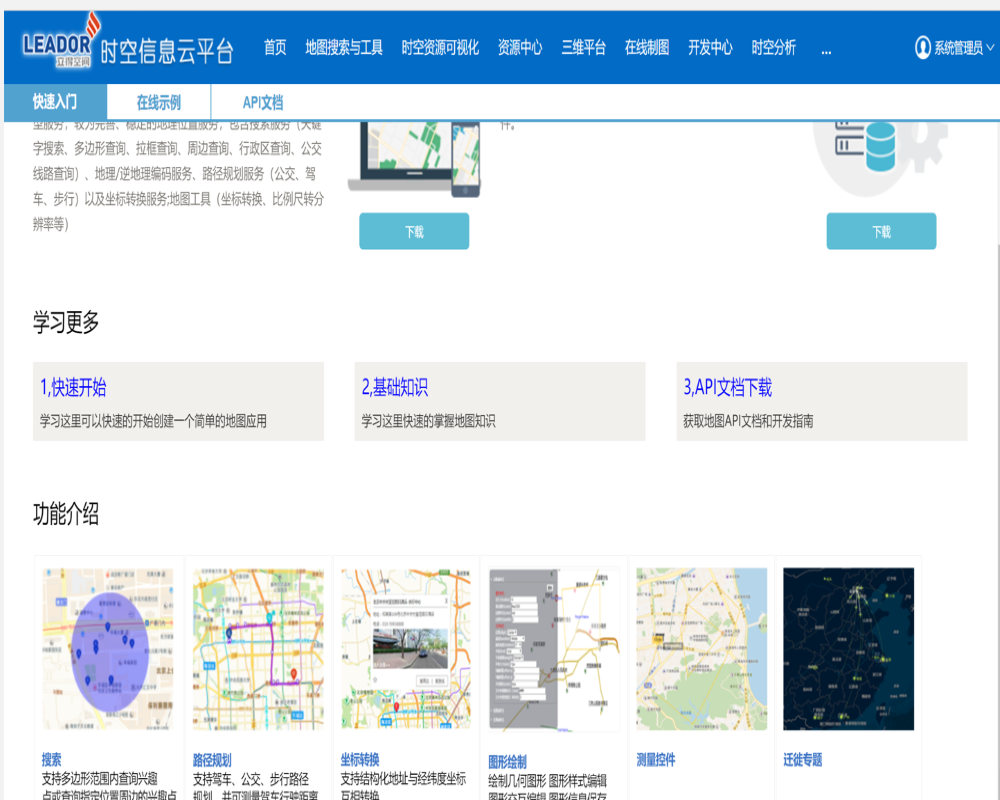Open the 开发中心 navigation item

click(710, 47)
